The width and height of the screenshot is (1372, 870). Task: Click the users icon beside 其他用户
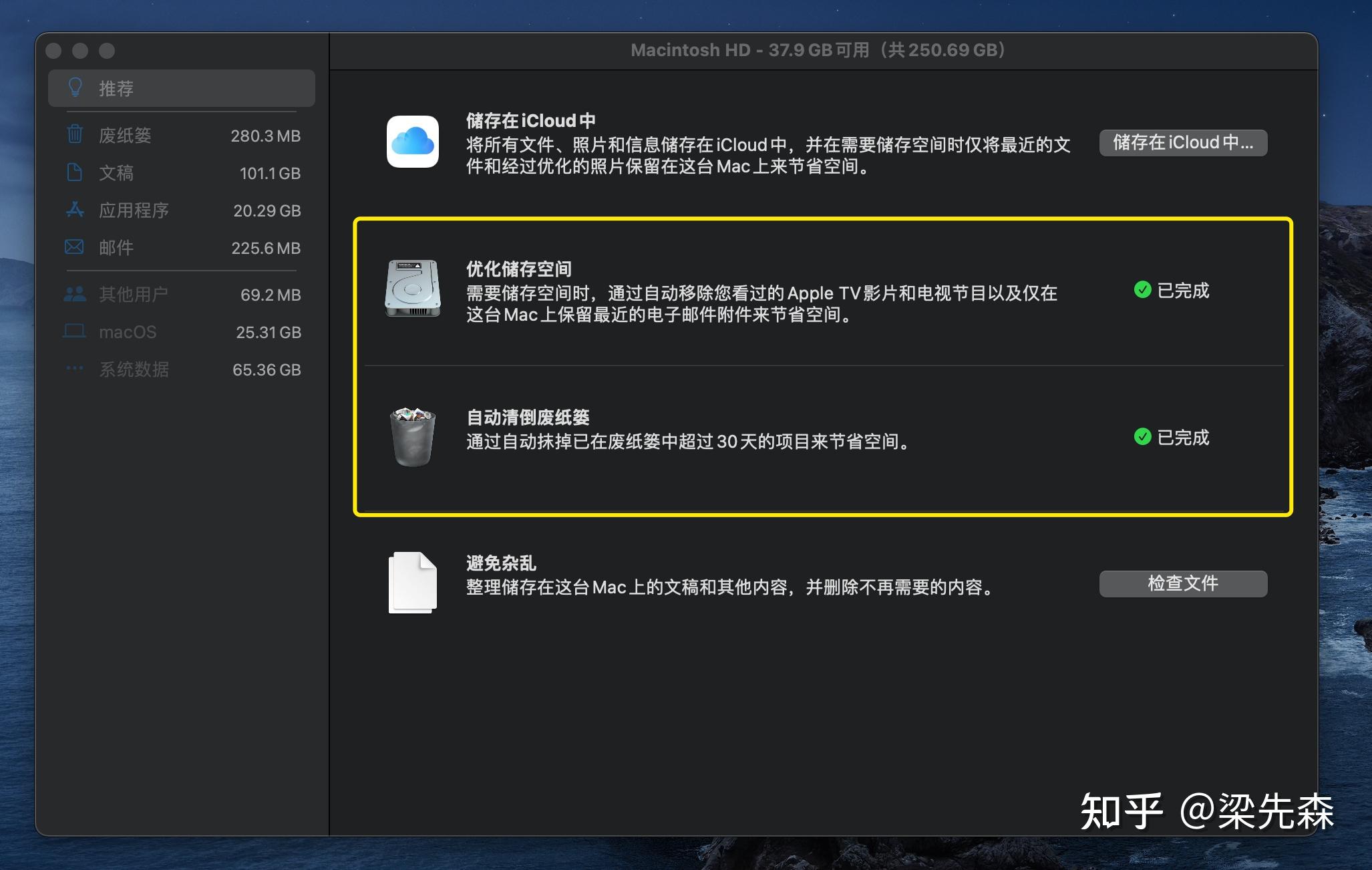tap(75, 294)
